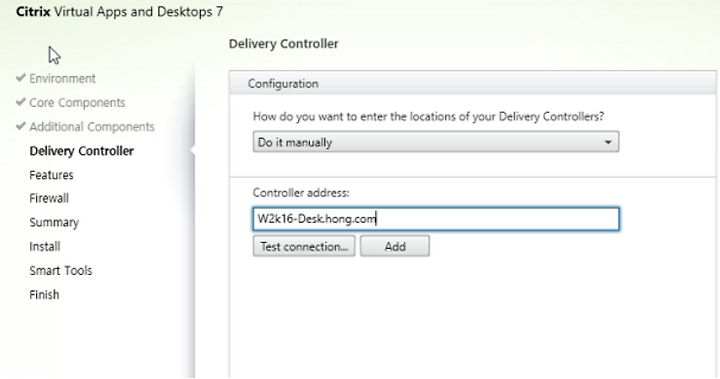This screenshot has height=379, width=720.
Task: Go to the Environment step
Action: point(62,79)
